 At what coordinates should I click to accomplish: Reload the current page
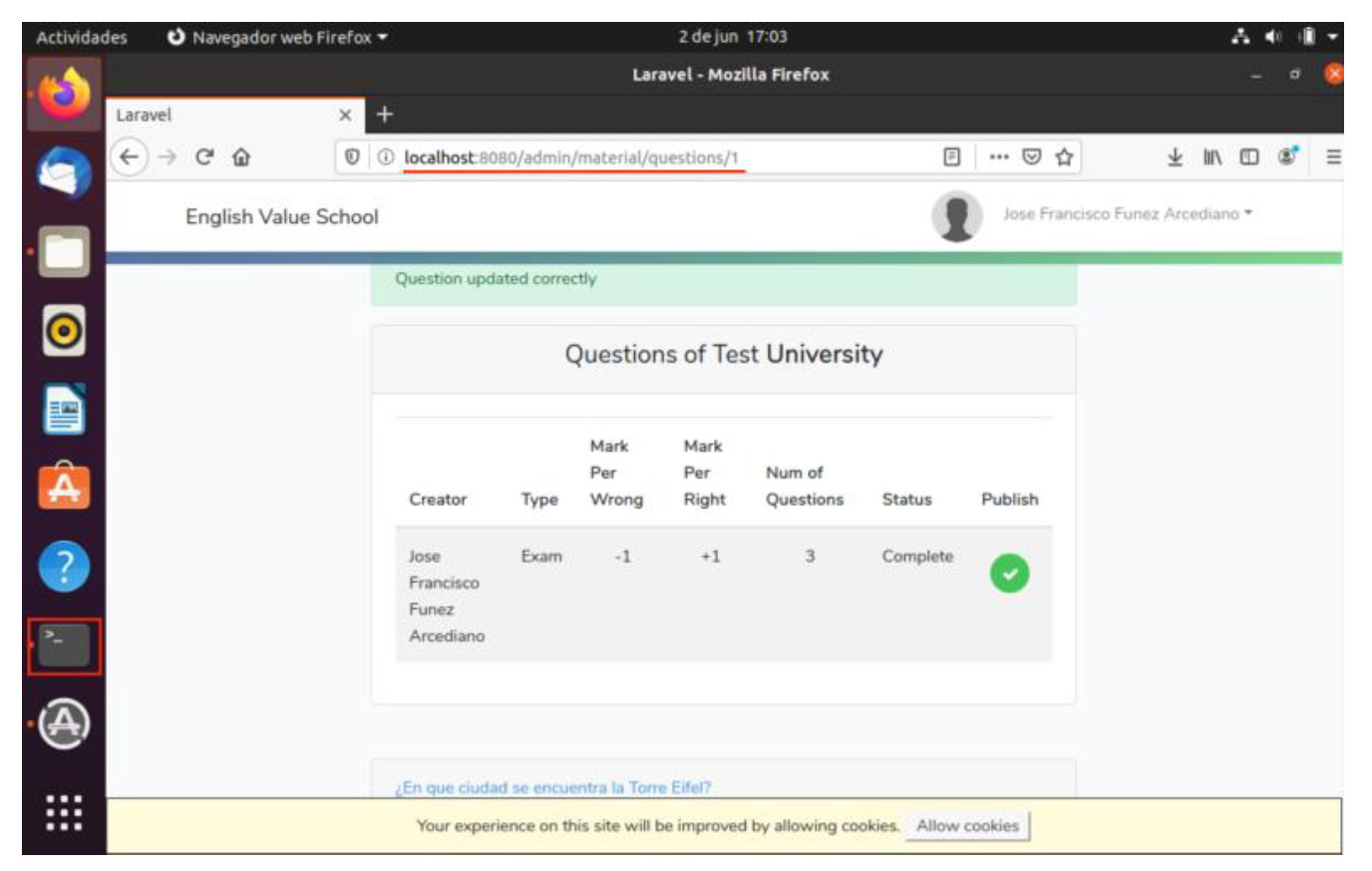pyautogui.click(x=204, y=157)
